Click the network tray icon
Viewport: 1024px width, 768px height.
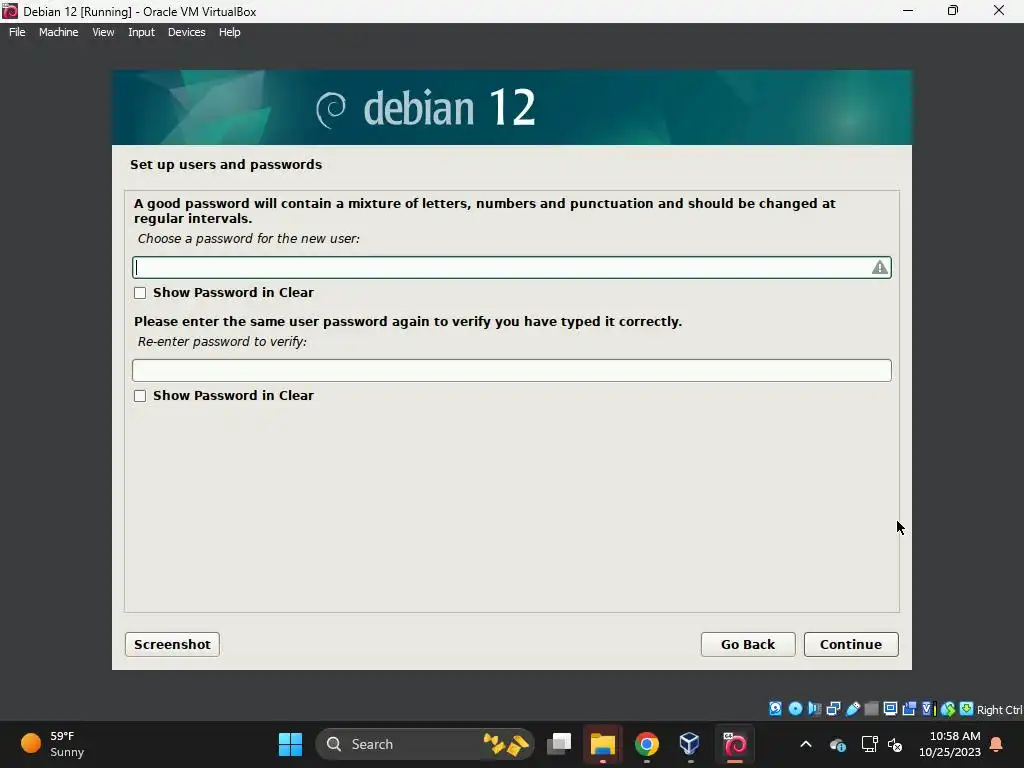point(869,744)
